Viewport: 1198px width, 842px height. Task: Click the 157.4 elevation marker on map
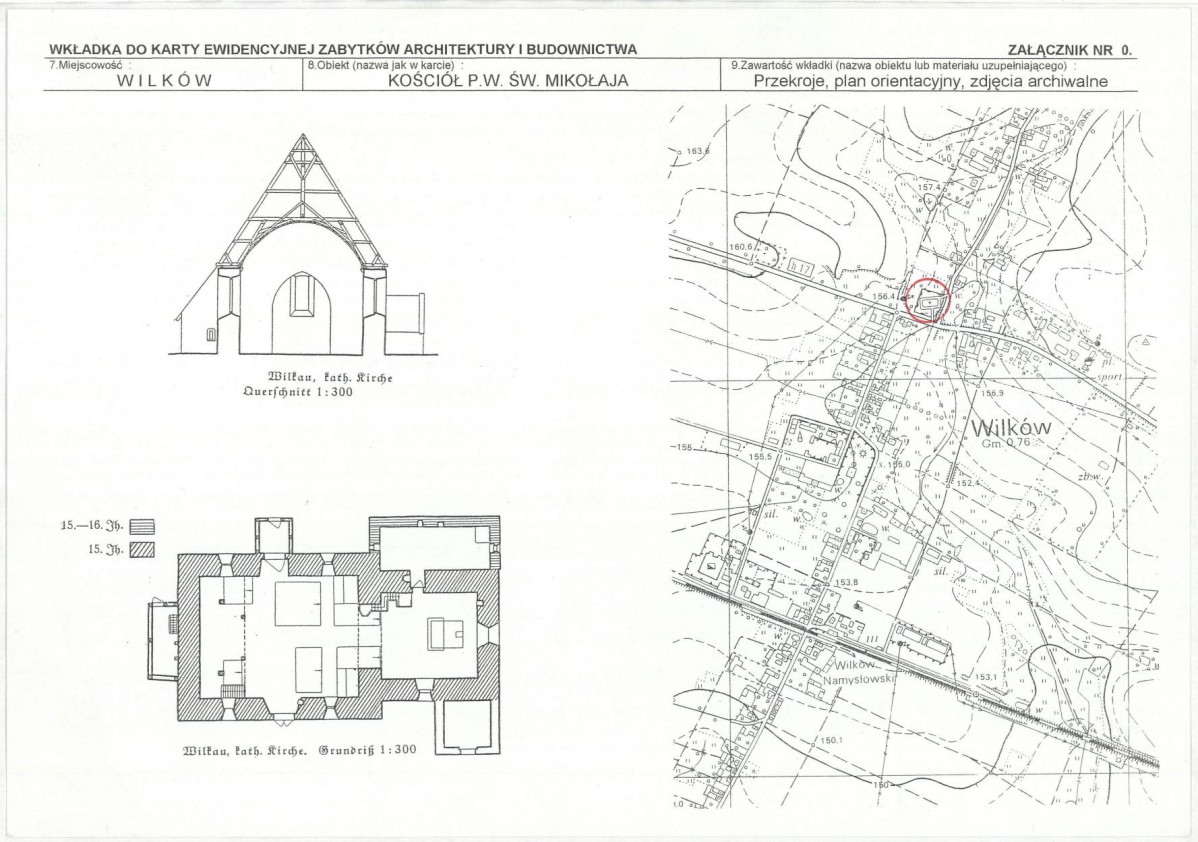(x=929, y=187)
